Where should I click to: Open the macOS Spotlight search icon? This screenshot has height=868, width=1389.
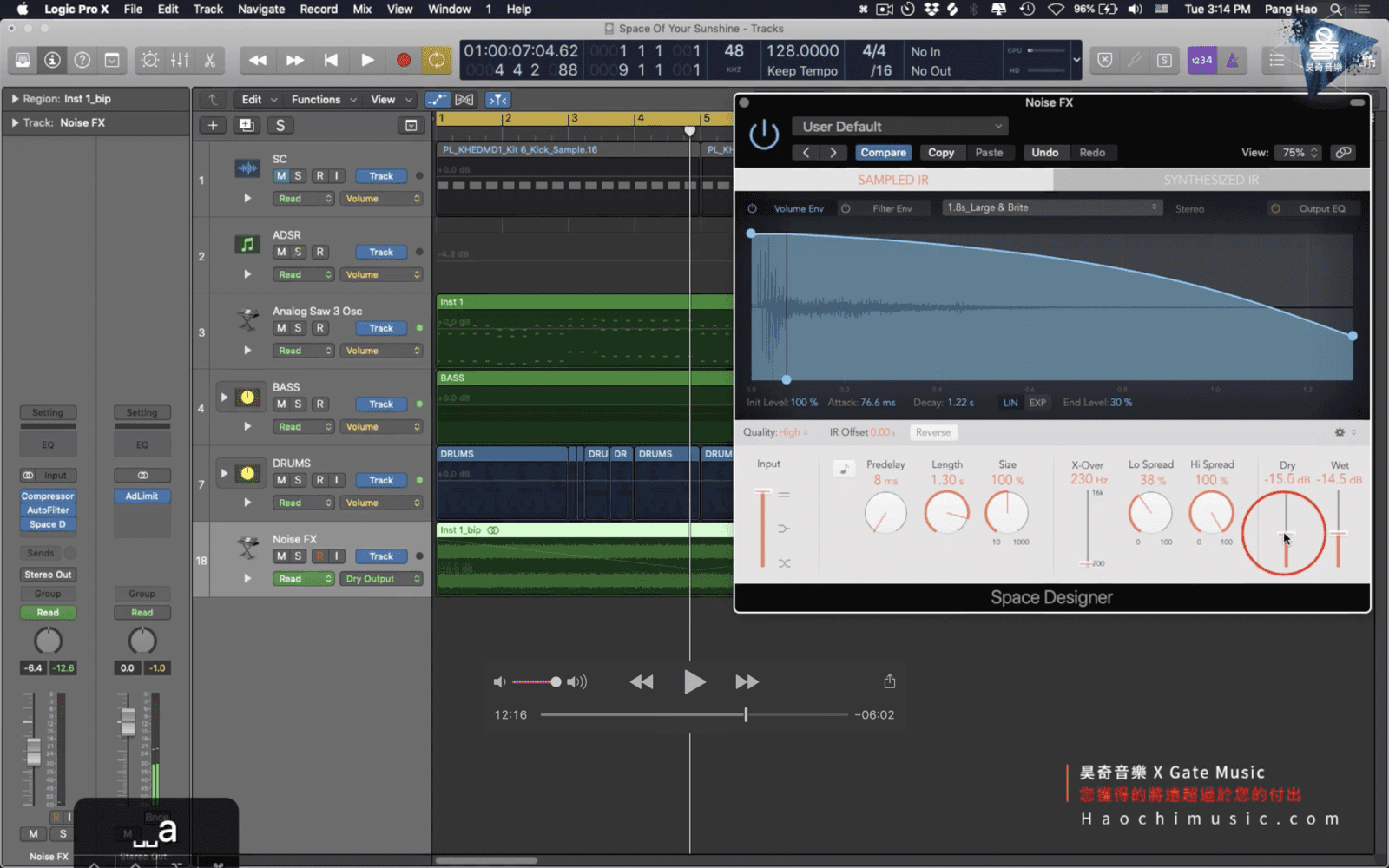1336,9
